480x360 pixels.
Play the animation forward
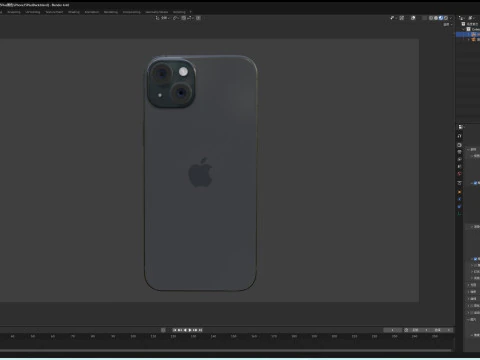click(190, 330)
